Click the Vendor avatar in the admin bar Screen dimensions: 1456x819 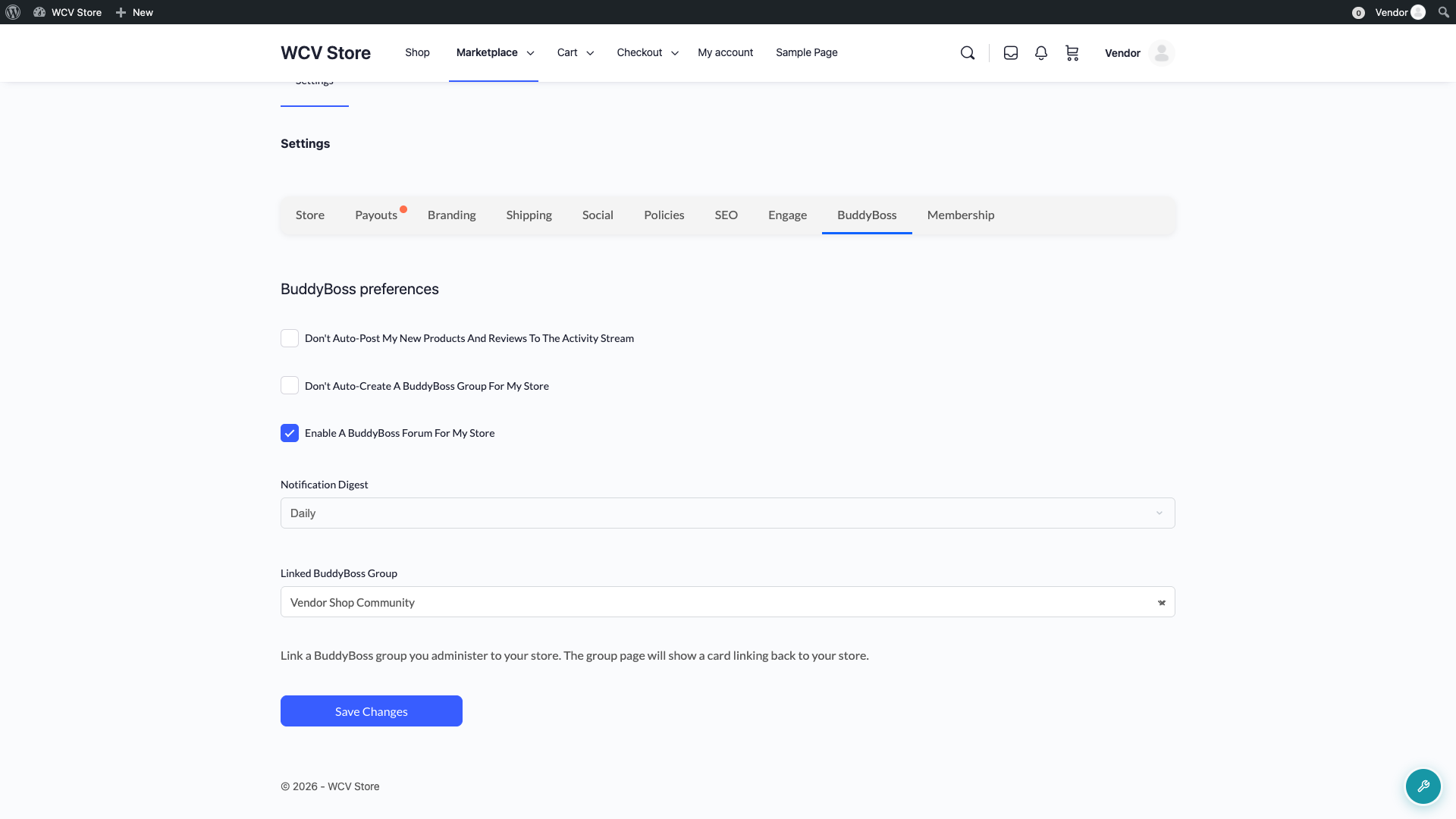tap(1418, 12)
